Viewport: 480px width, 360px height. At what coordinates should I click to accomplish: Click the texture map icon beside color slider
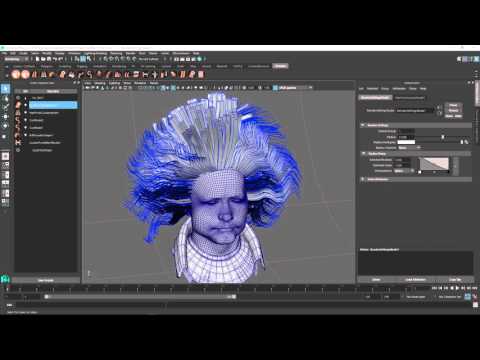coord(466,142)
